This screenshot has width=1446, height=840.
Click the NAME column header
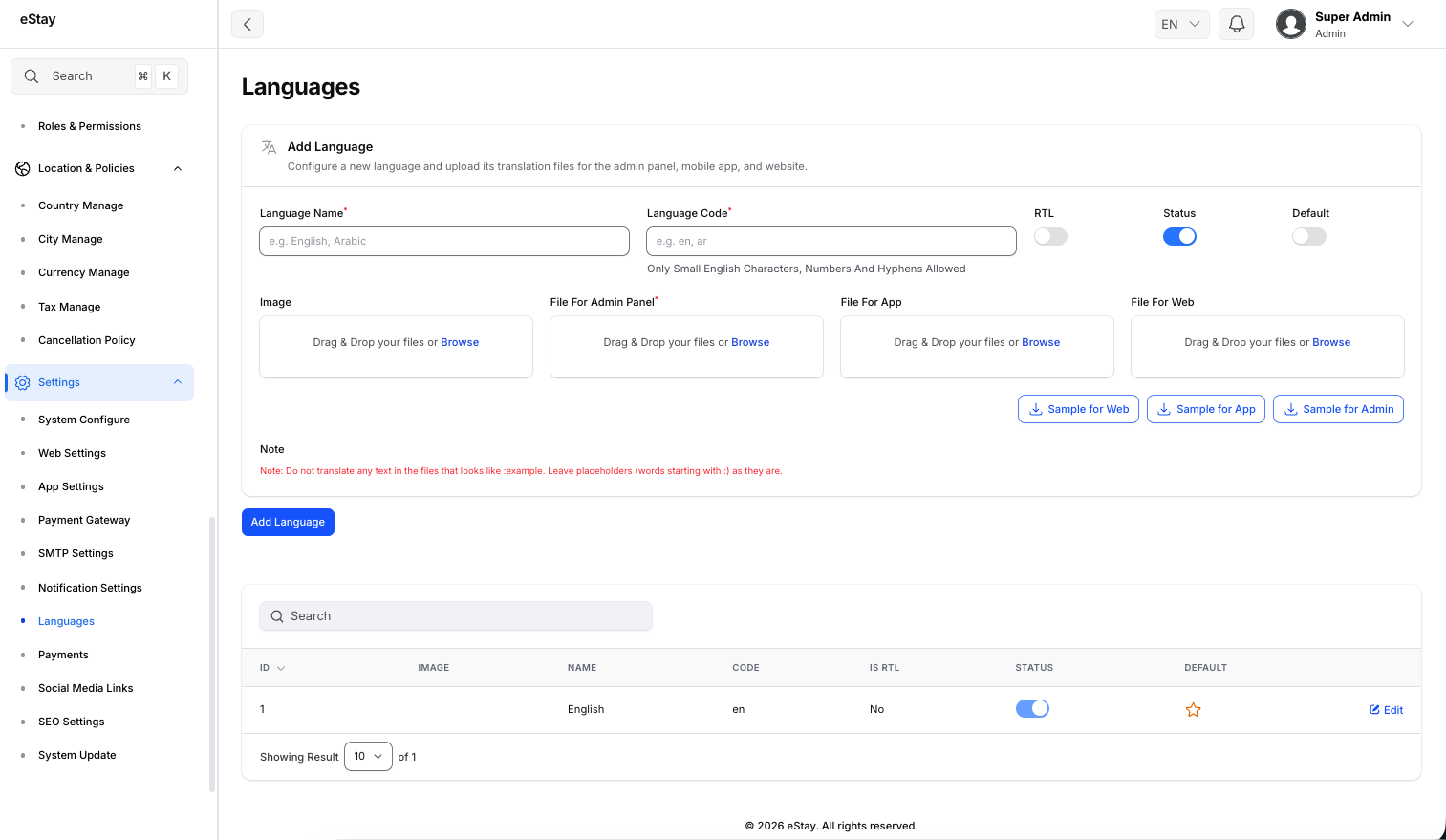coord(582,668)
